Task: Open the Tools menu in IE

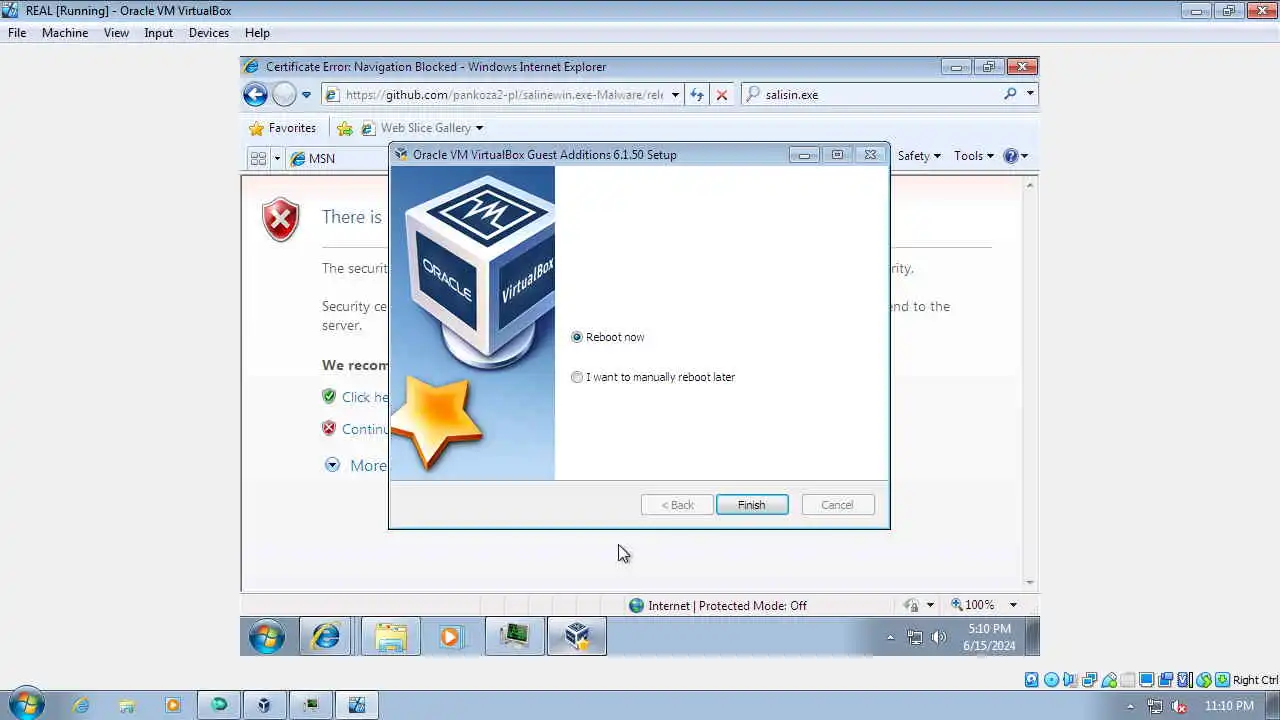Action: click(974, 156)
